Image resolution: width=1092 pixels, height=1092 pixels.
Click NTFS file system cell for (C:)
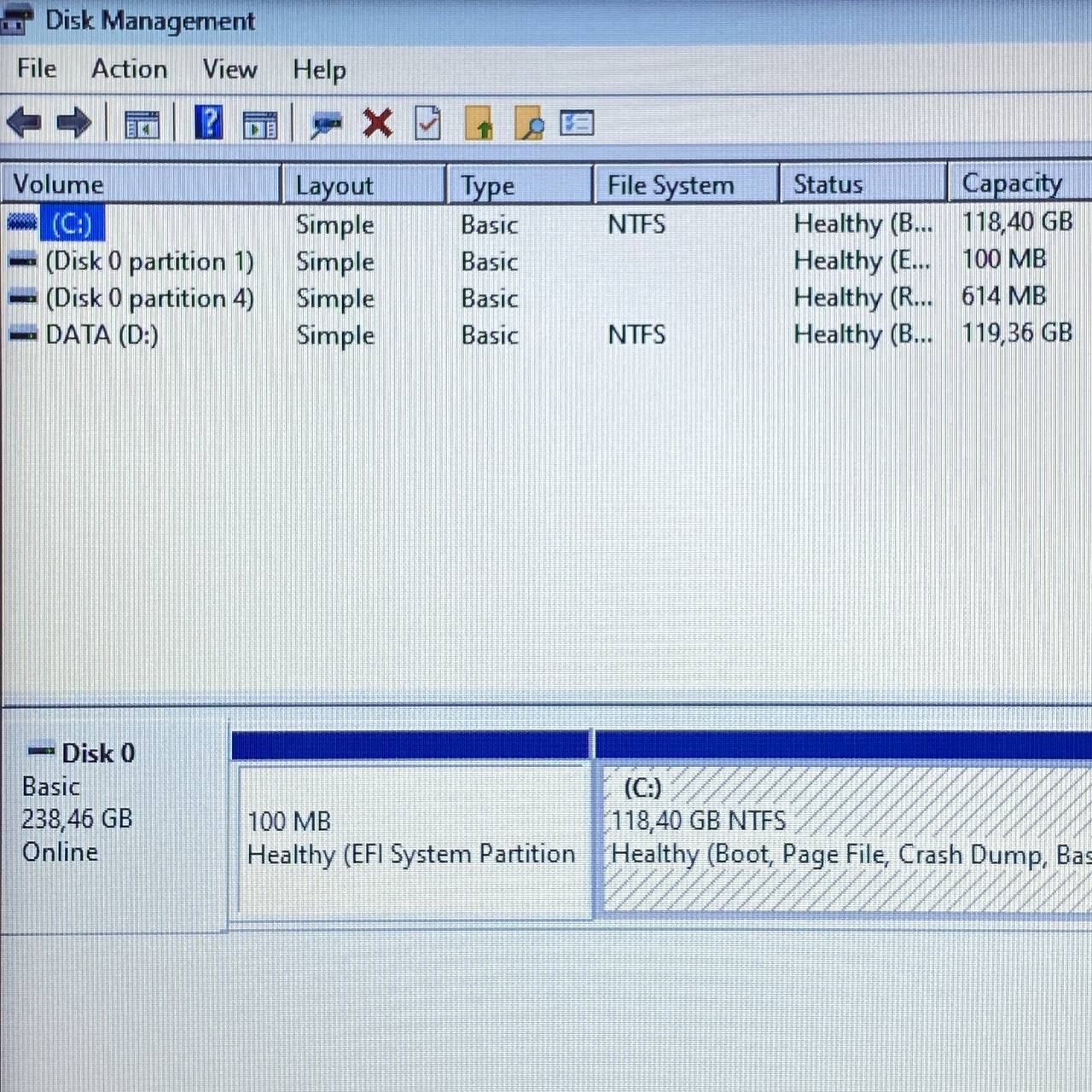click(636, 224)
